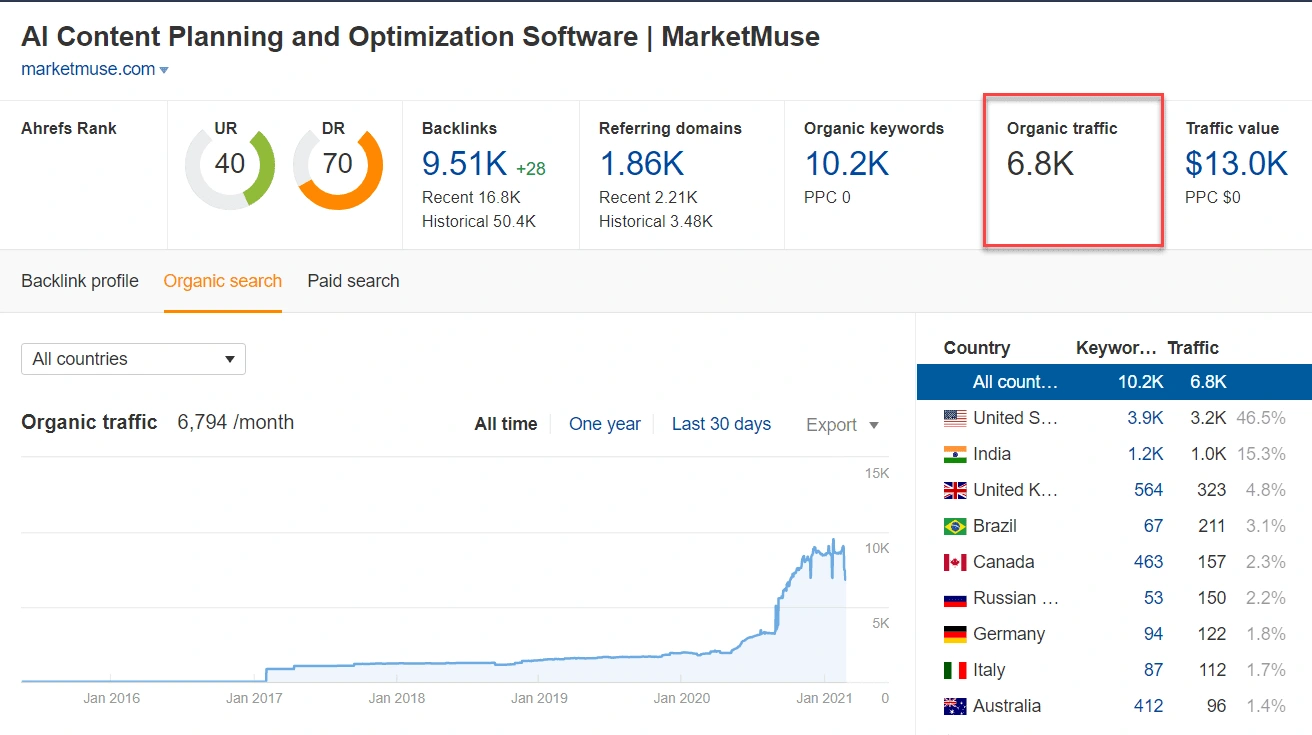Image resolution: width=1312 pixels, height=735 pixels.
Task: Click the 6,794 /month traffic figure
Action: (x=236, y=422)
